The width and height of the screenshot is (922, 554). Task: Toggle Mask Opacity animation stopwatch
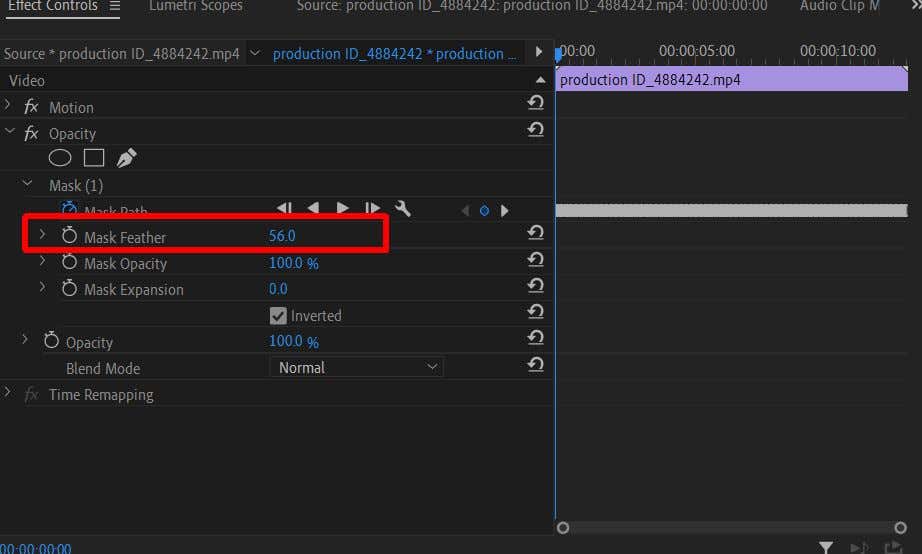pos(69,262)
